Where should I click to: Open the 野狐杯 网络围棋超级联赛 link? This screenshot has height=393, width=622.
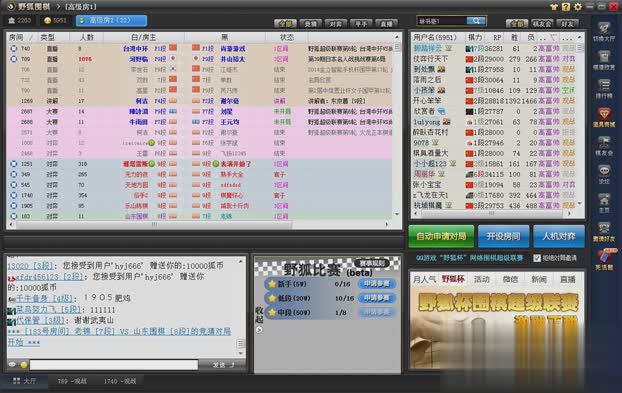tap(469, 258)
